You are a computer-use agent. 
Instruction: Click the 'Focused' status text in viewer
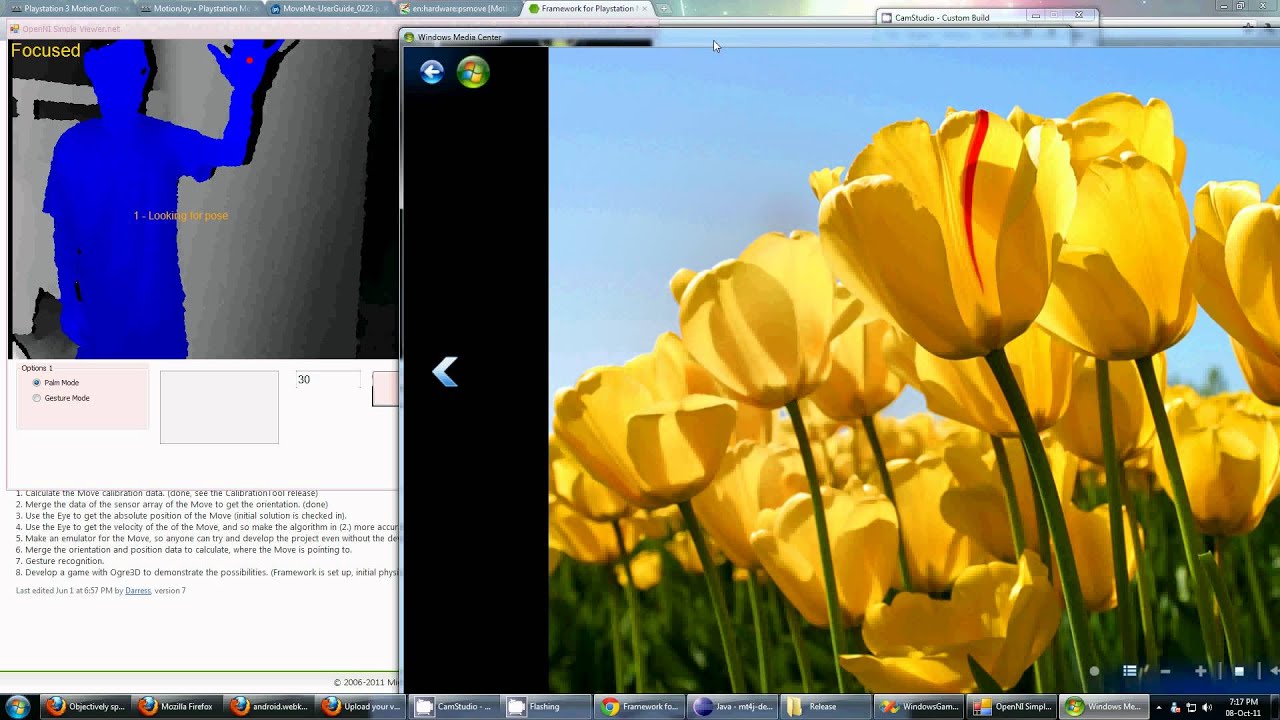coord(45,51)
